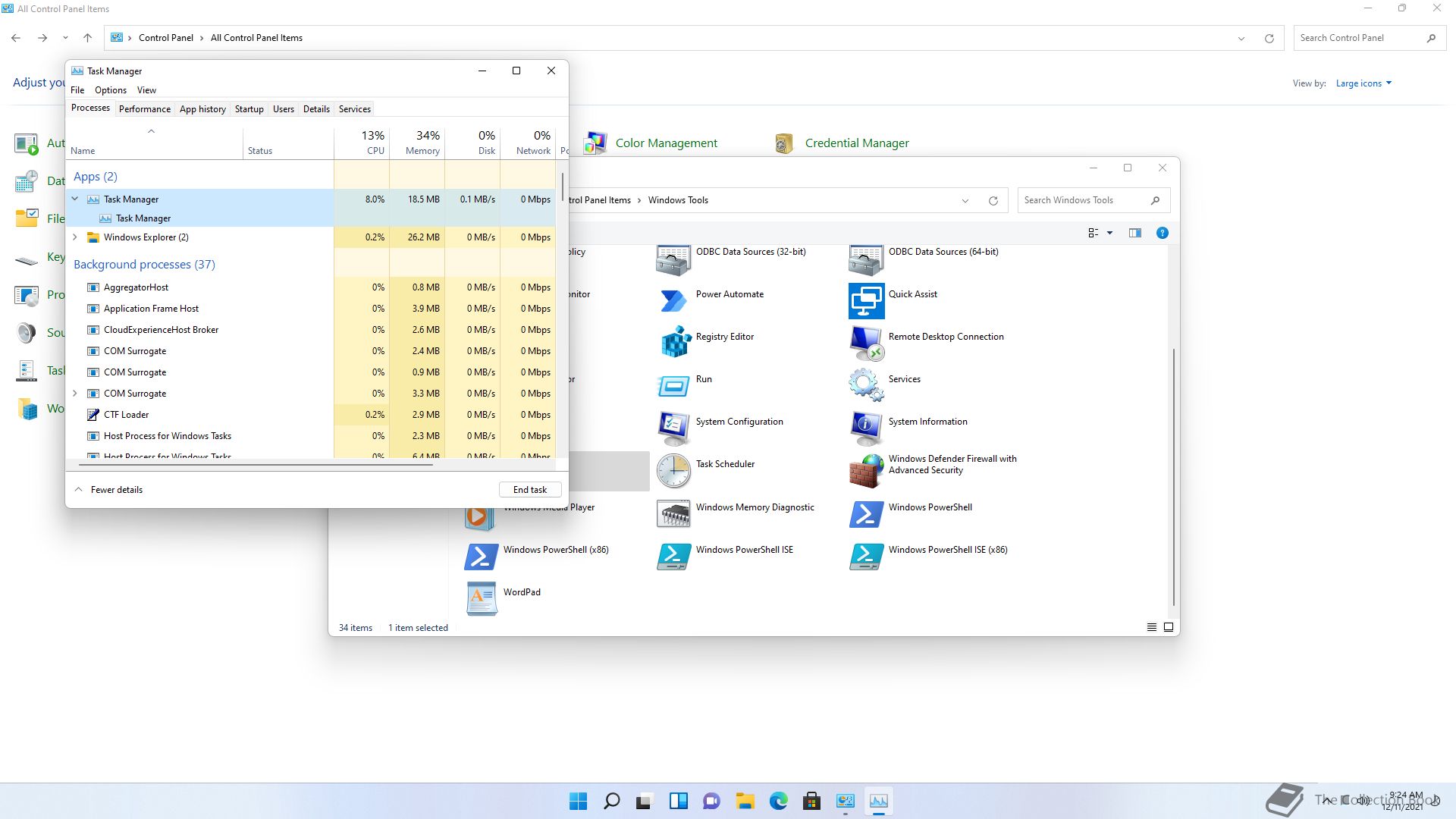Switch Windows Tools to large thumbnails view
Viewport: 1456px width, 819px height.
(1169, 627)
